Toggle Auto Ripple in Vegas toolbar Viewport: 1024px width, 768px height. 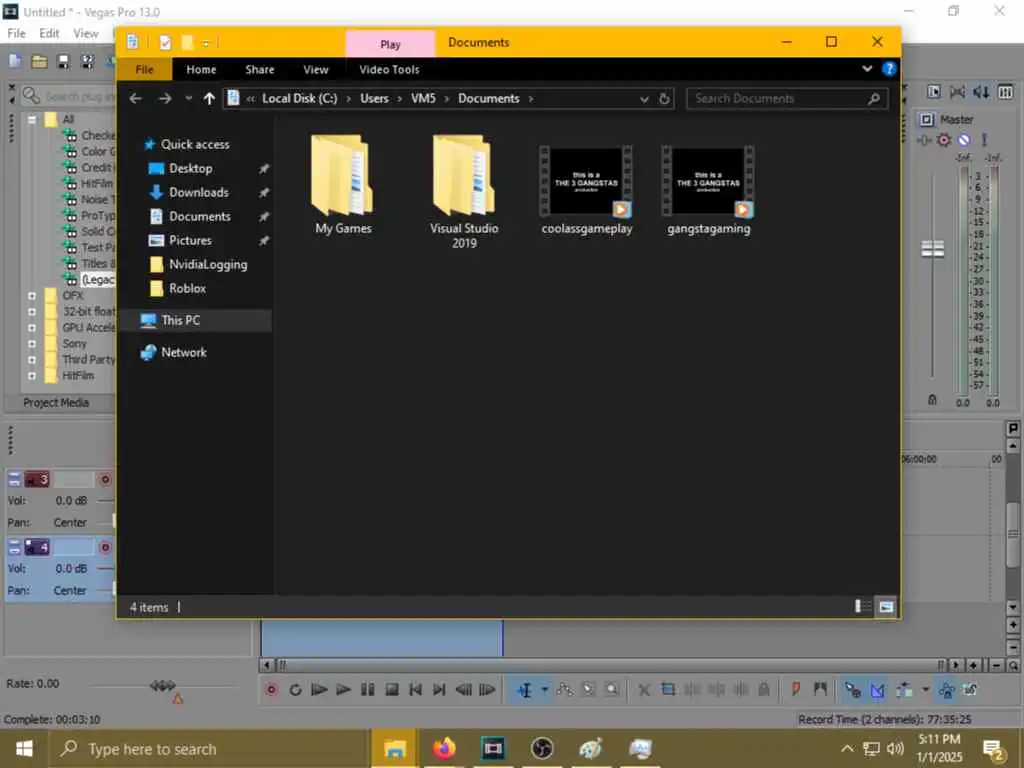coord(904,690)
